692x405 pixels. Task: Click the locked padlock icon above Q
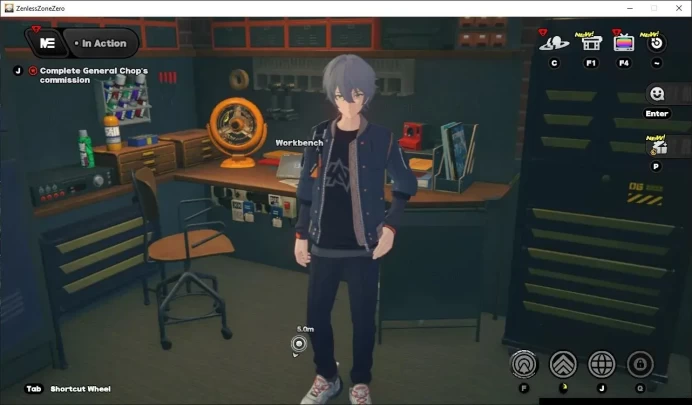click(640, 364)
